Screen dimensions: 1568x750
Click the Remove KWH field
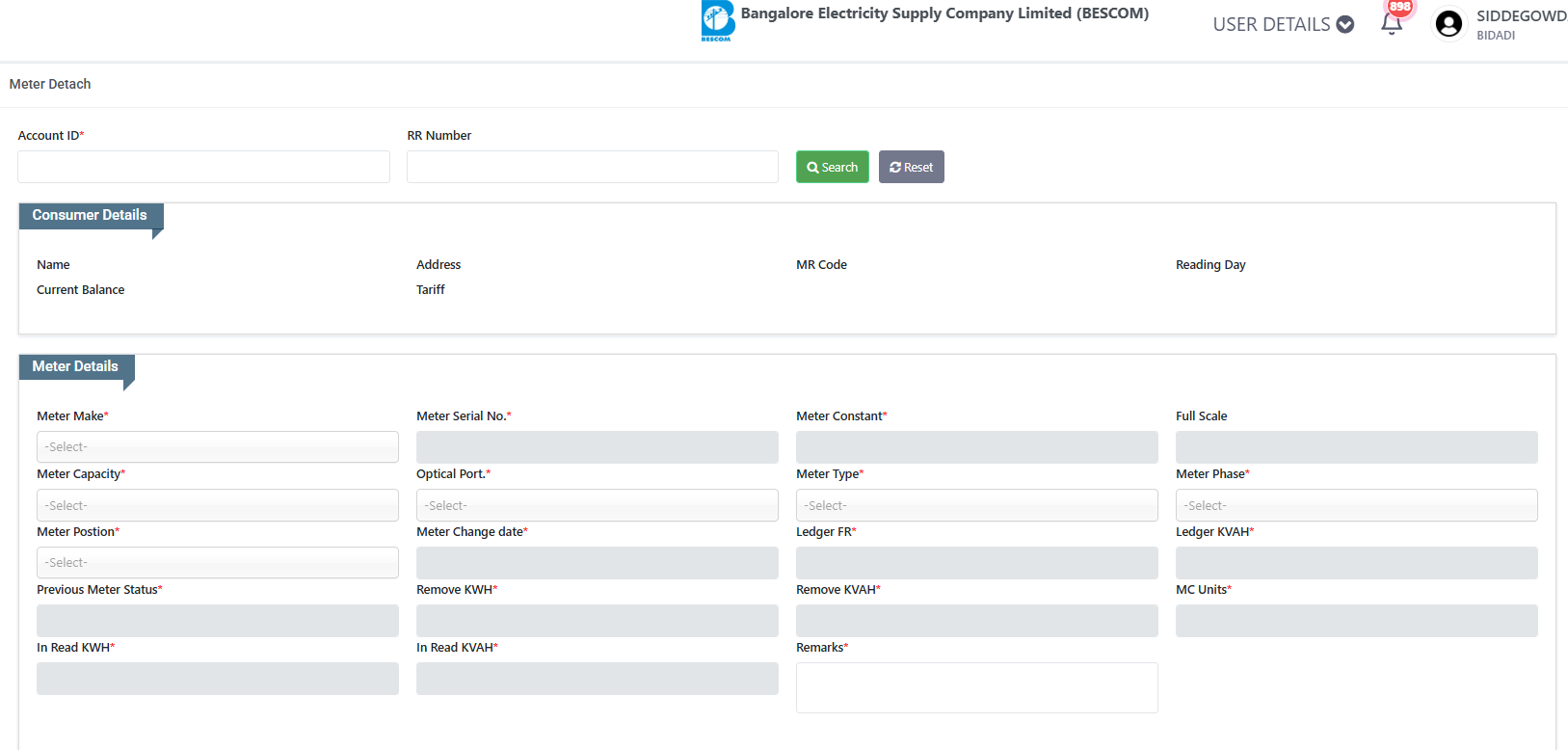click(x=598, y=621)
